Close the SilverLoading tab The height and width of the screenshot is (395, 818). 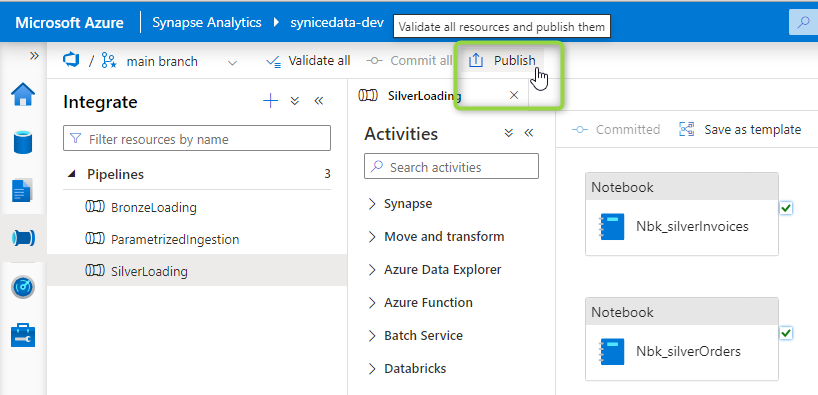coord(514,95)
